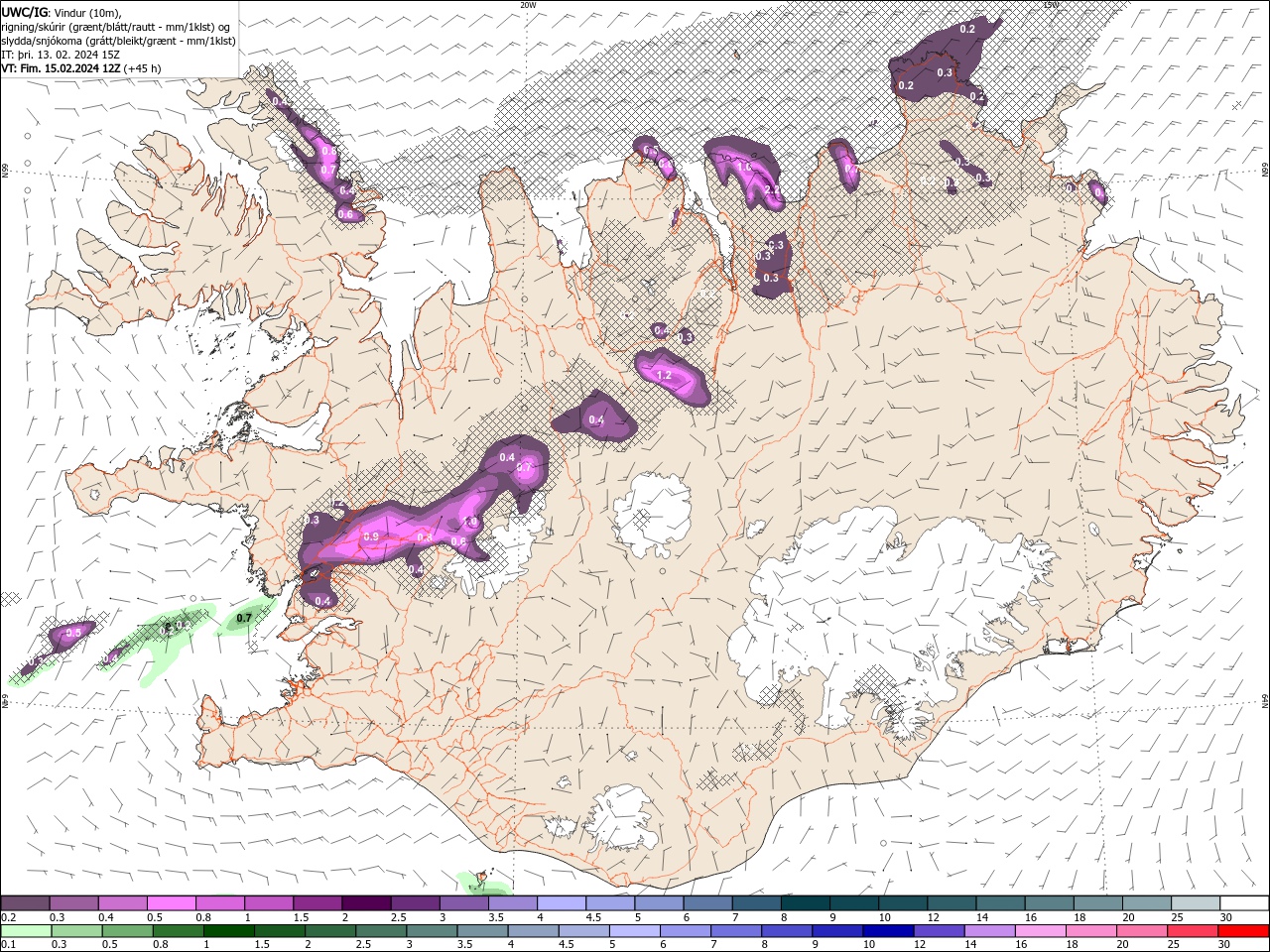This screenshot has width=1270, height=952.
Task: Click the 'VT: Fim. 15.02.2024 12Z (+45 h)' line
Action: click(81, 68)
